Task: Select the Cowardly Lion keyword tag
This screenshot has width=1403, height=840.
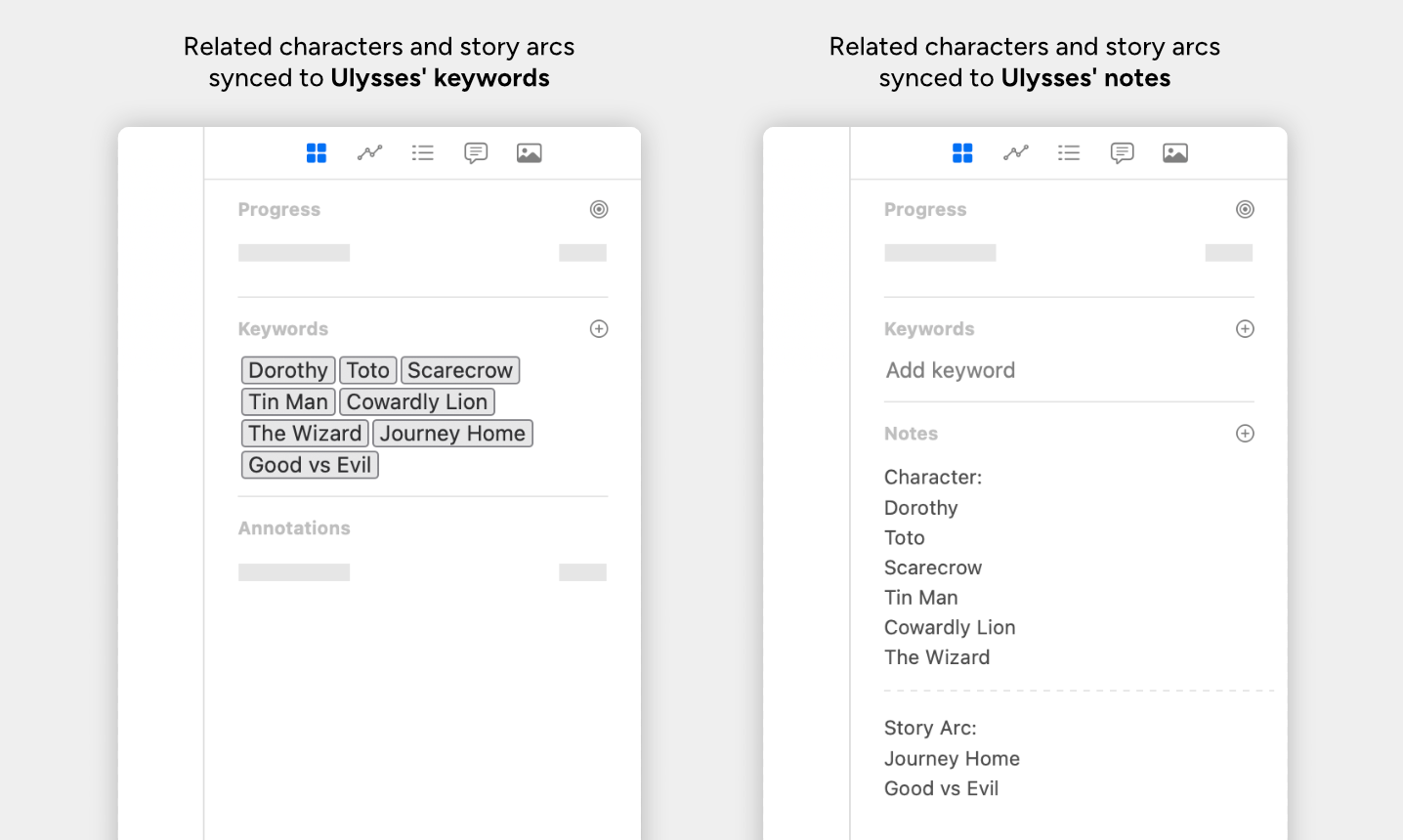Action: (x=417, y=401)
